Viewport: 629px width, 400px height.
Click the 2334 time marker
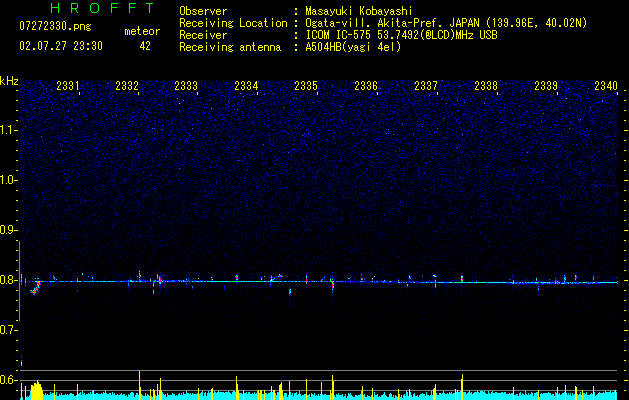click(x=246, y=85)
